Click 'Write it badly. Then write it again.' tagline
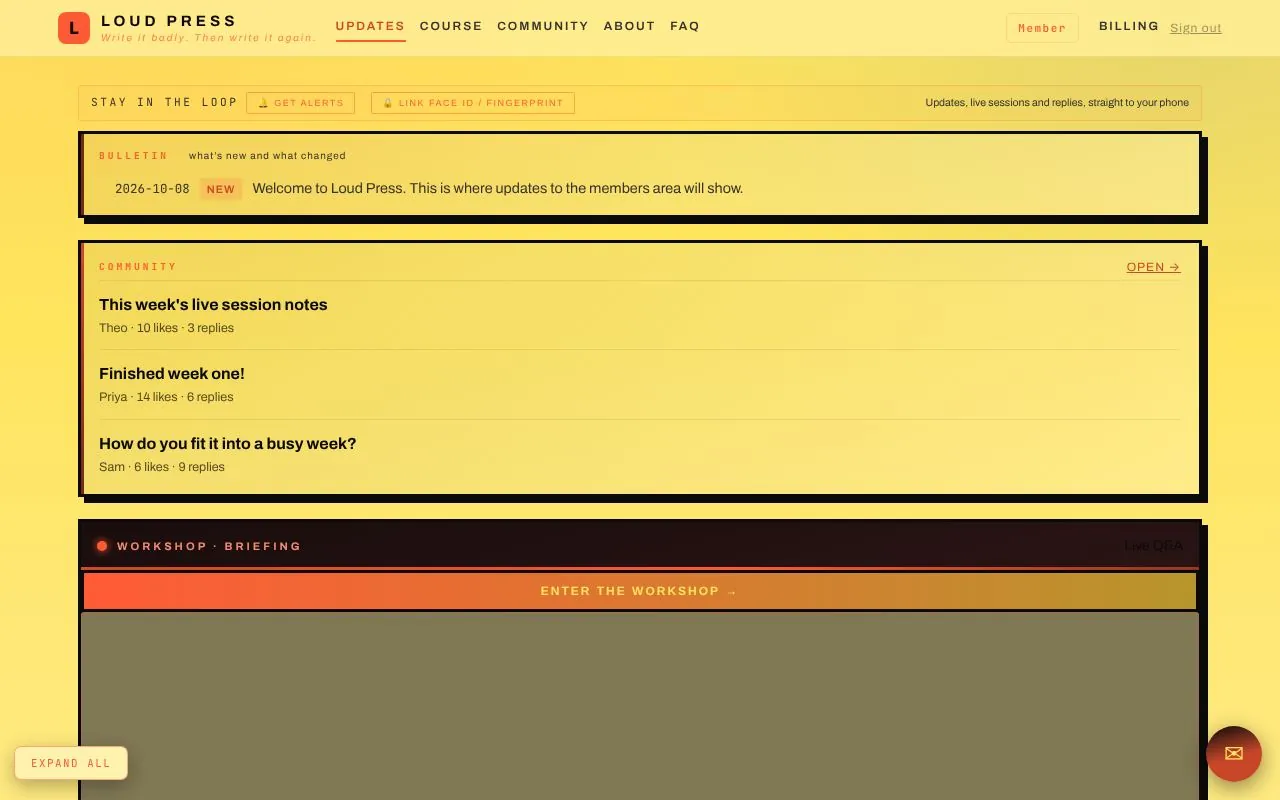The height and width of the screenshot is (800, 1280). point(208,38)
